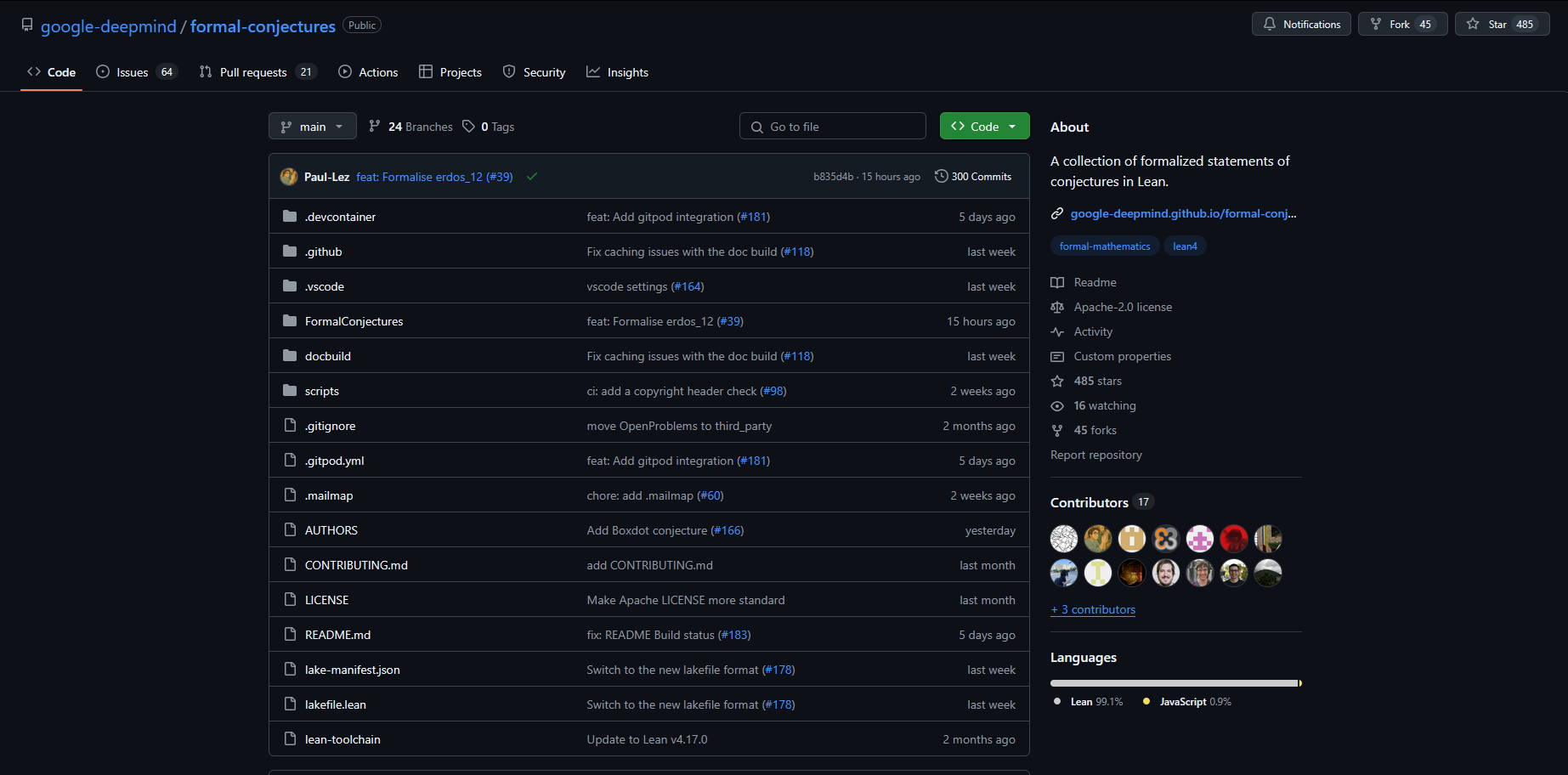Click the green check status icon

532,177
